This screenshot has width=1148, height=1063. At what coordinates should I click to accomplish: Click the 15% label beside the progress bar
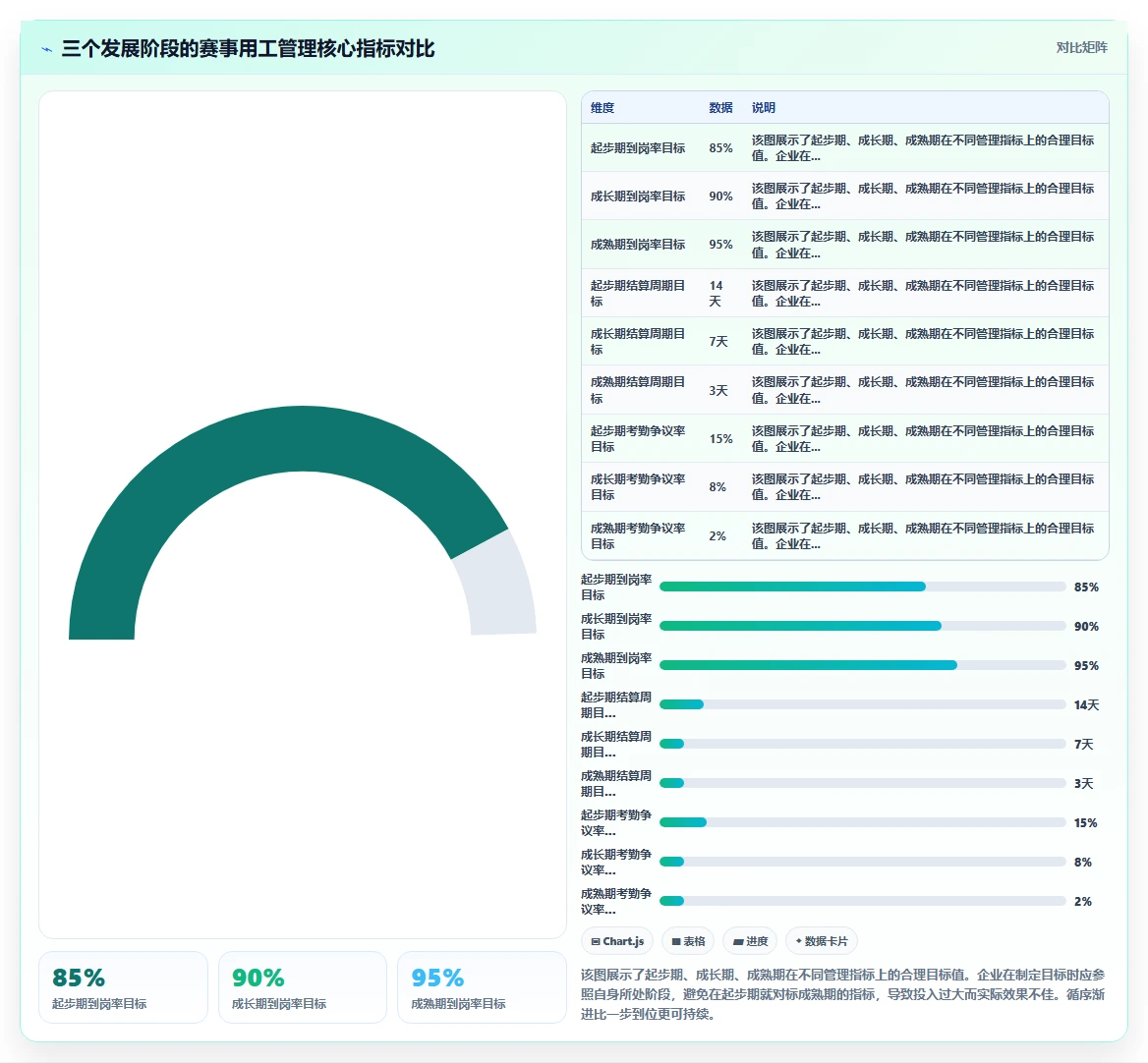tap(1086, 823)
